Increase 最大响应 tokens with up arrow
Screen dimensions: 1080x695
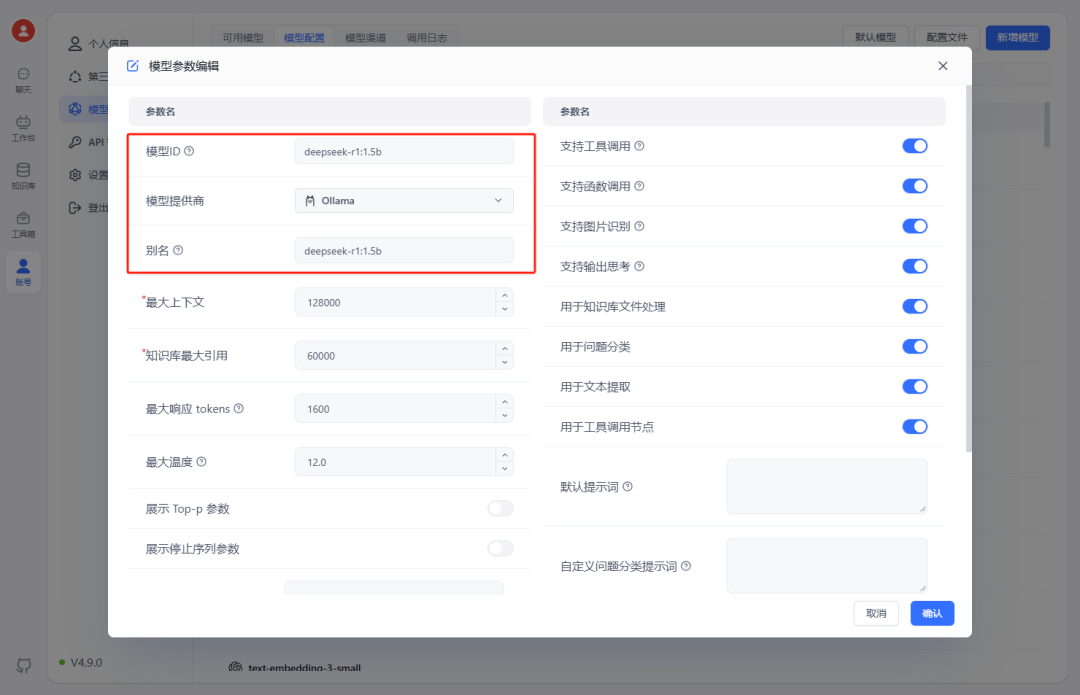click(x=505, y=402)
